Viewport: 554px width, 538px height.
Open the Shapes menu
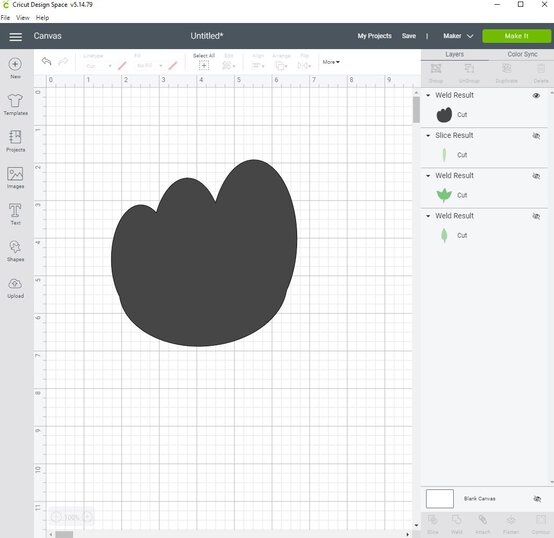click(15, 251)
